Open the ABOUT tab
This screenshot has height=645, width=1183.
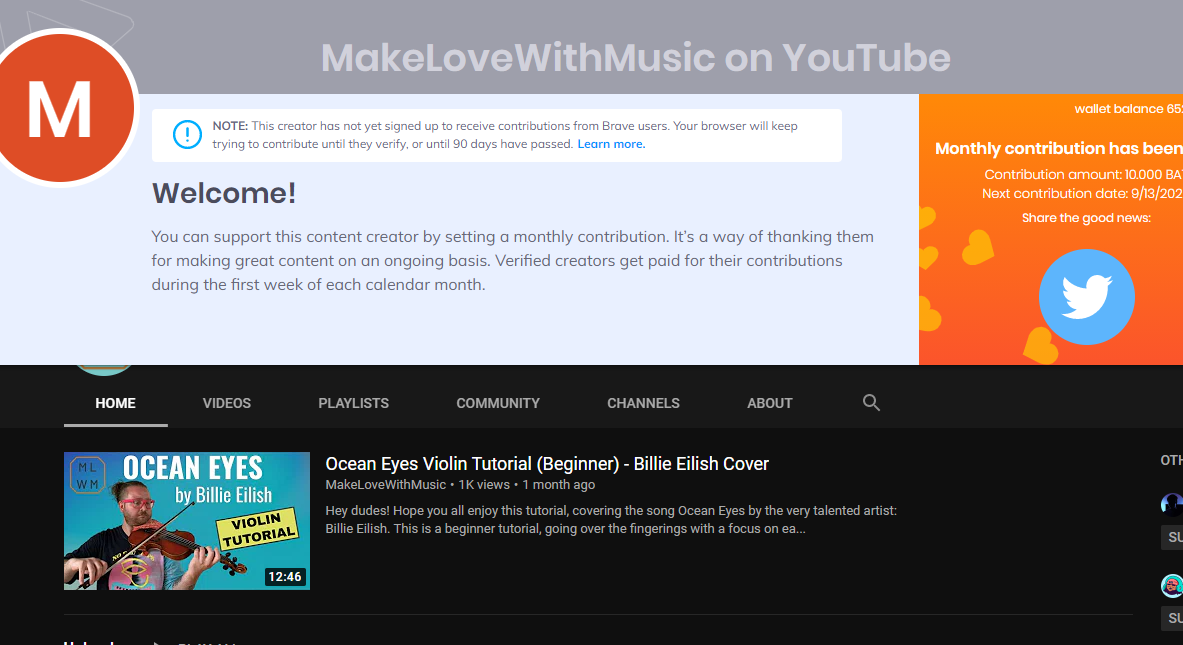pyautogui.click(x=770, y=404)
